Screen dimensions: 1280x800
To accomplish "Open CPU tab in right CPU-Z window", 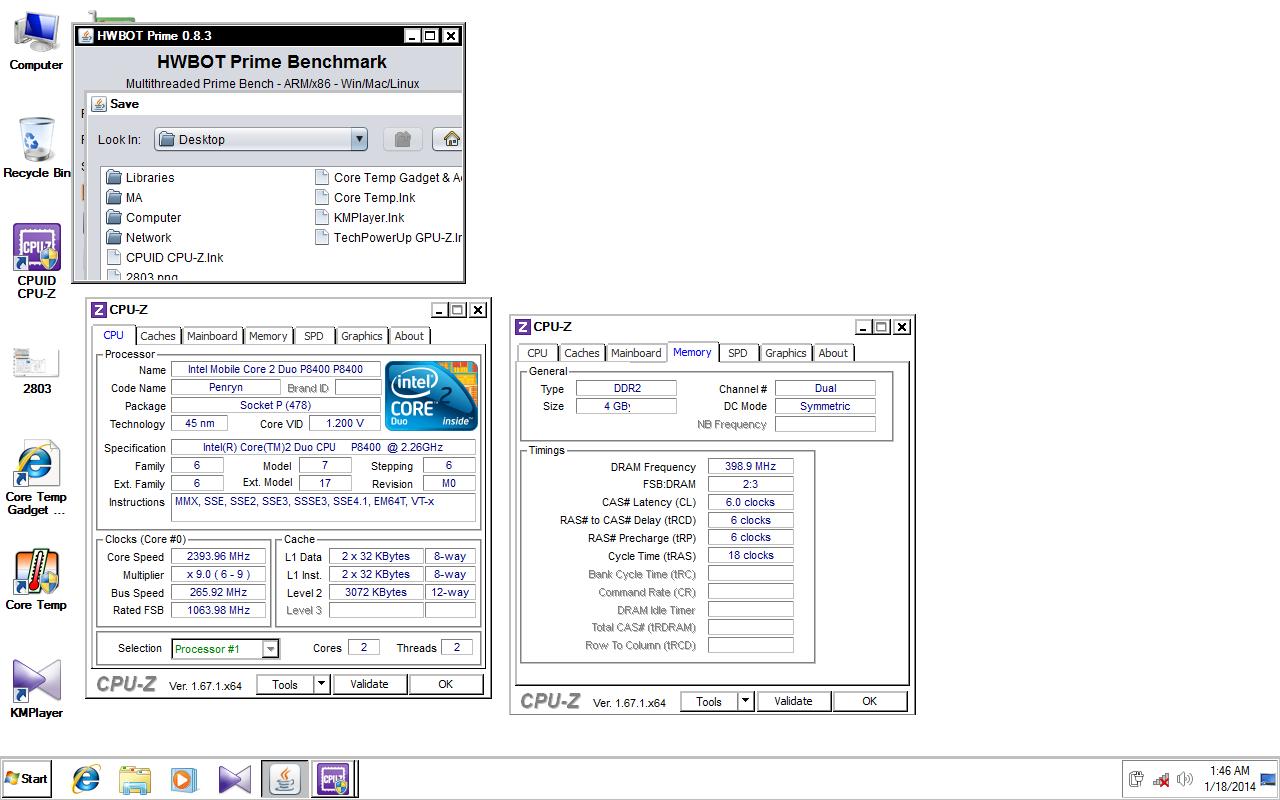I will pos(537,353).
